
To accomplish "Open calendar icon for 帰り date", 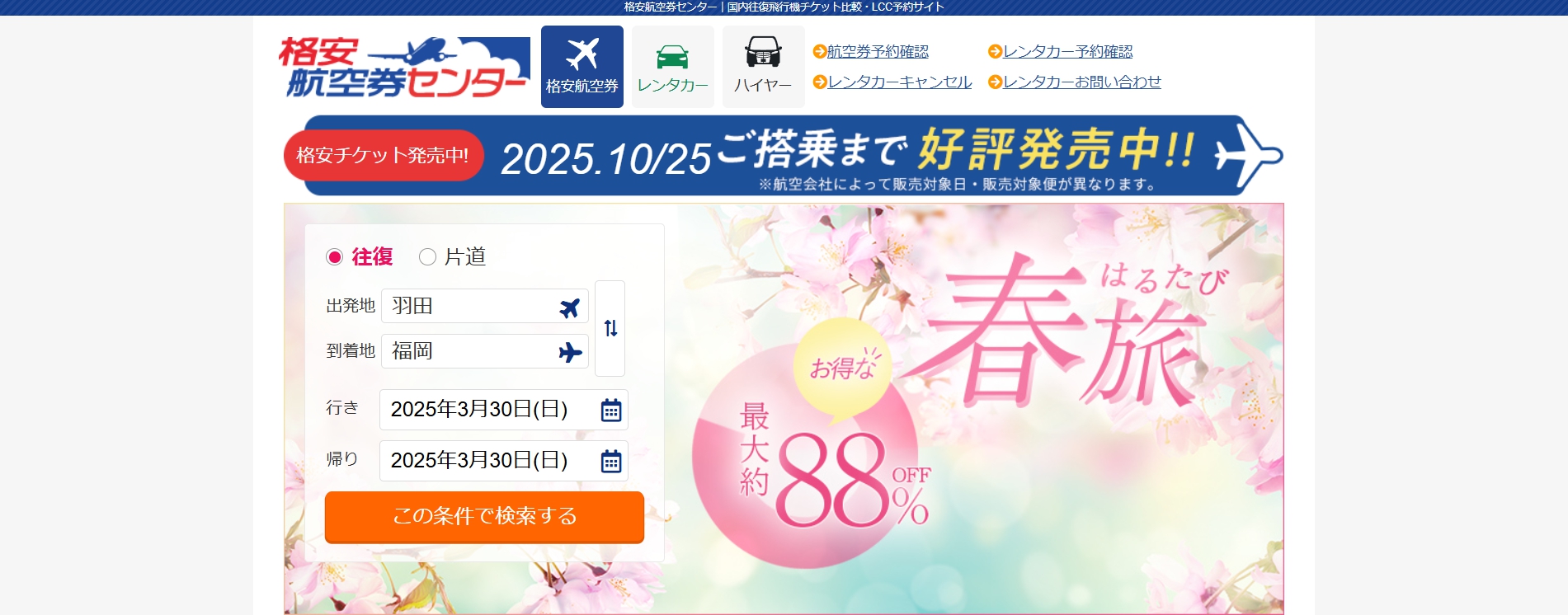I will [x=611, y=461].
